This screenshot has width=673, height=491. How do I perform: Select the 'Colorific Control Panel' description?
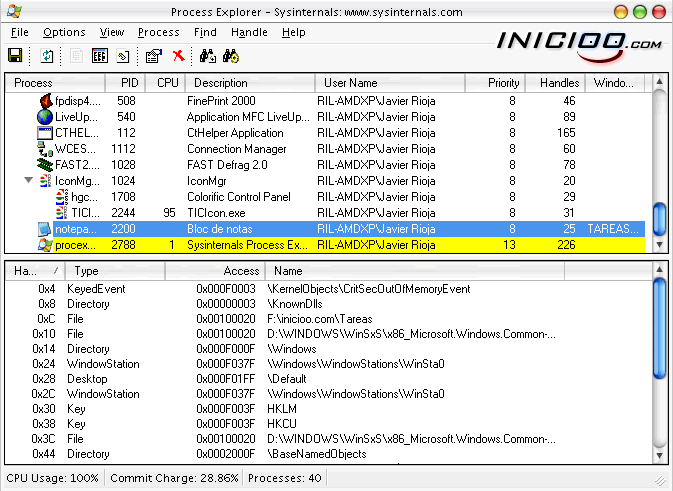click(239, 197)
